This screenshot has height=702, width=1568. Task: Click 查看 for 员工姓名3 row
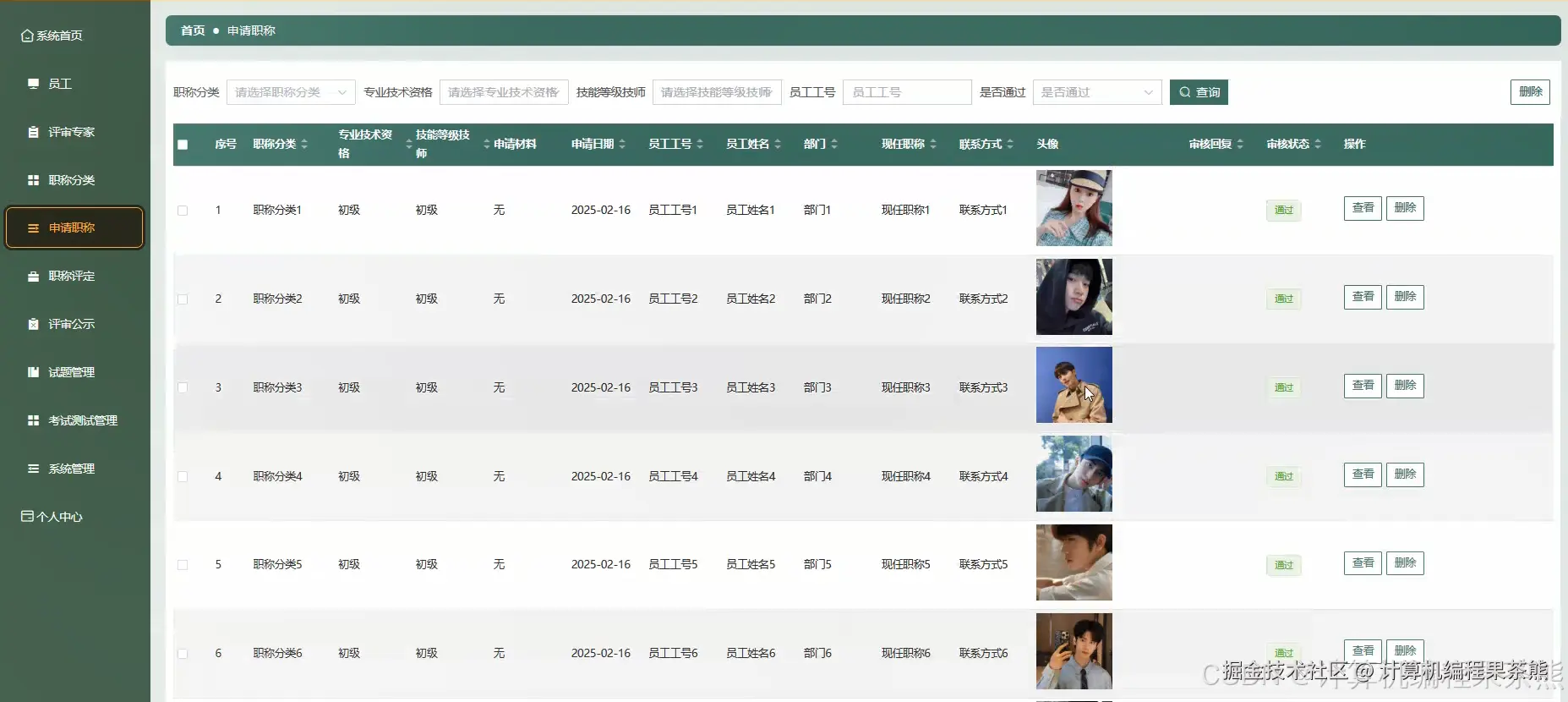1363,386
